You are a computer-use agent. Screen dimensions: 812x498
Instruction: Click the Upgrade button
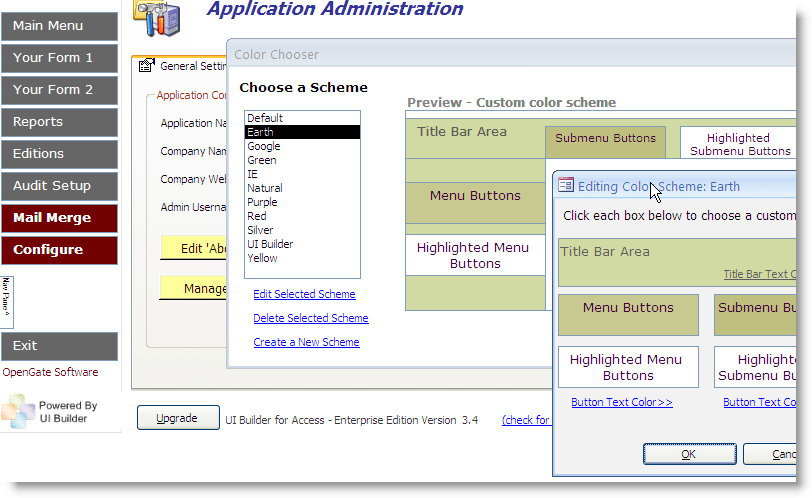(x=178, y=418)
